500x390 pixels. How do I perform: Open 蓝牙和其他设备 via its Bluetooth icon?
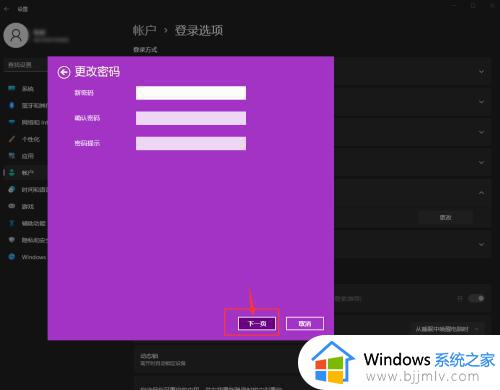tap(12, 105)
